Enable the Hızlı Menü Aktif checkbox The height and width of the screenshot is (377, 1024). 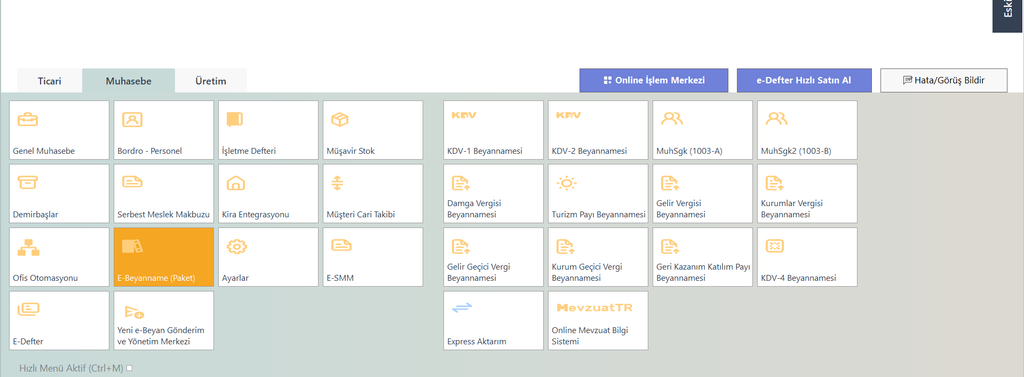pyautogui.click(x=129, y=368)
